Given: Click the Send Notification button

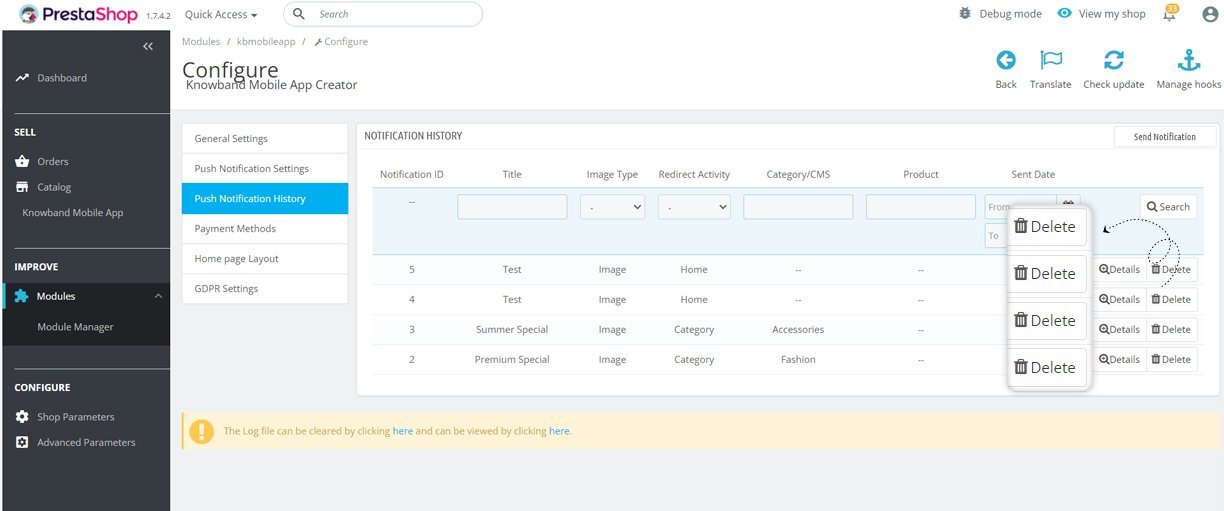Looking at the screenshot, I should click(x=1165, y=137).
